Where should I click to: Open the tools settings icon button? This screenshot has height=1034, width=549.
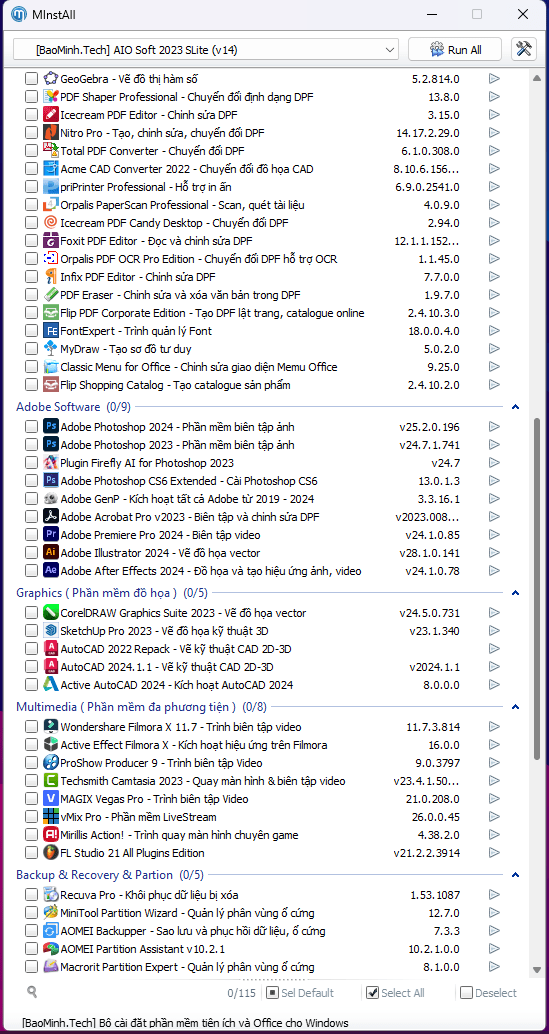[525, 49]
